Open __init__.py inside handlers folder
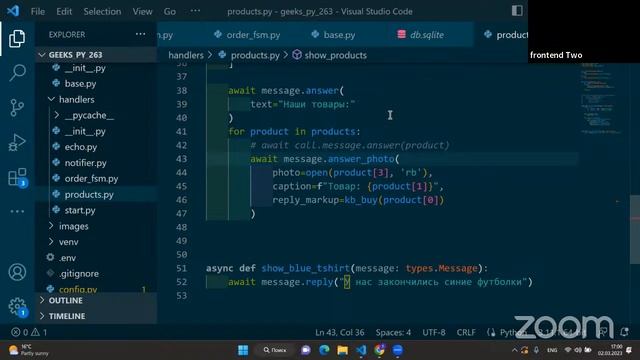The height and width of the screenshot is (360, 640). click(85, 131)
